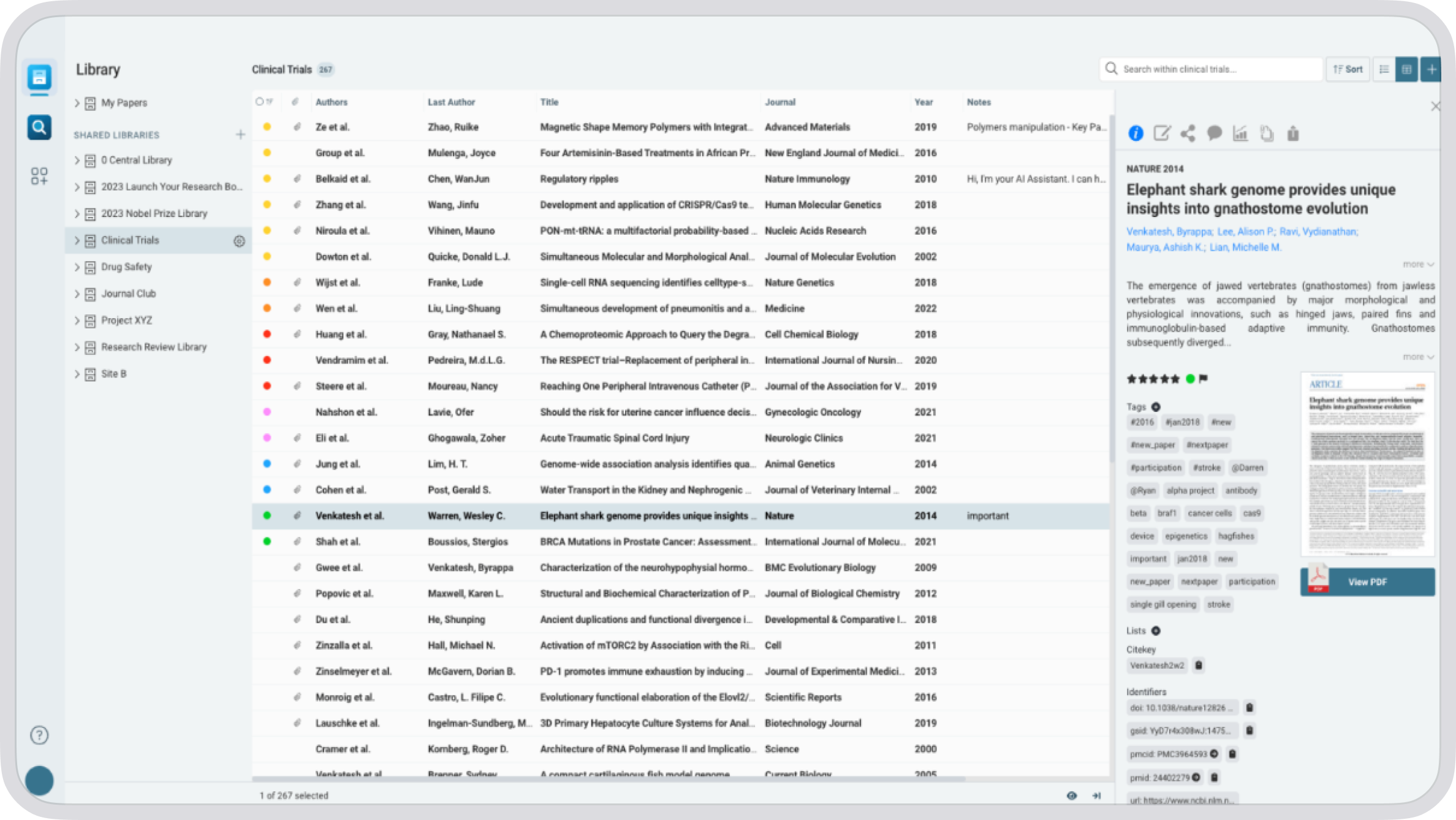Image resolution: width=1456 pixels, height=820 pixels.
Task: Open the comments bubble icon
Action: (1215, 133)
